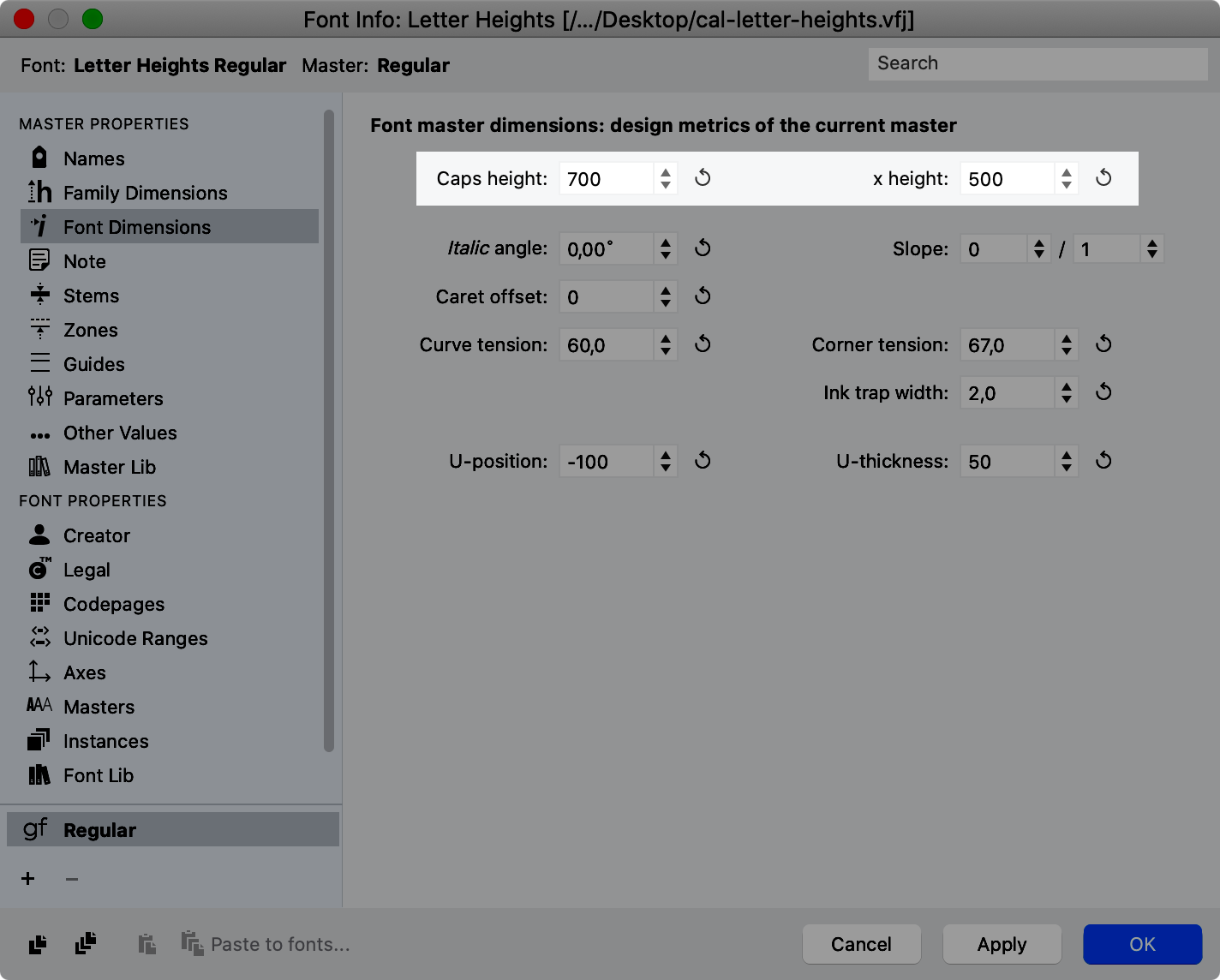Click the Unicode Ranges icon

coord(39,637)
